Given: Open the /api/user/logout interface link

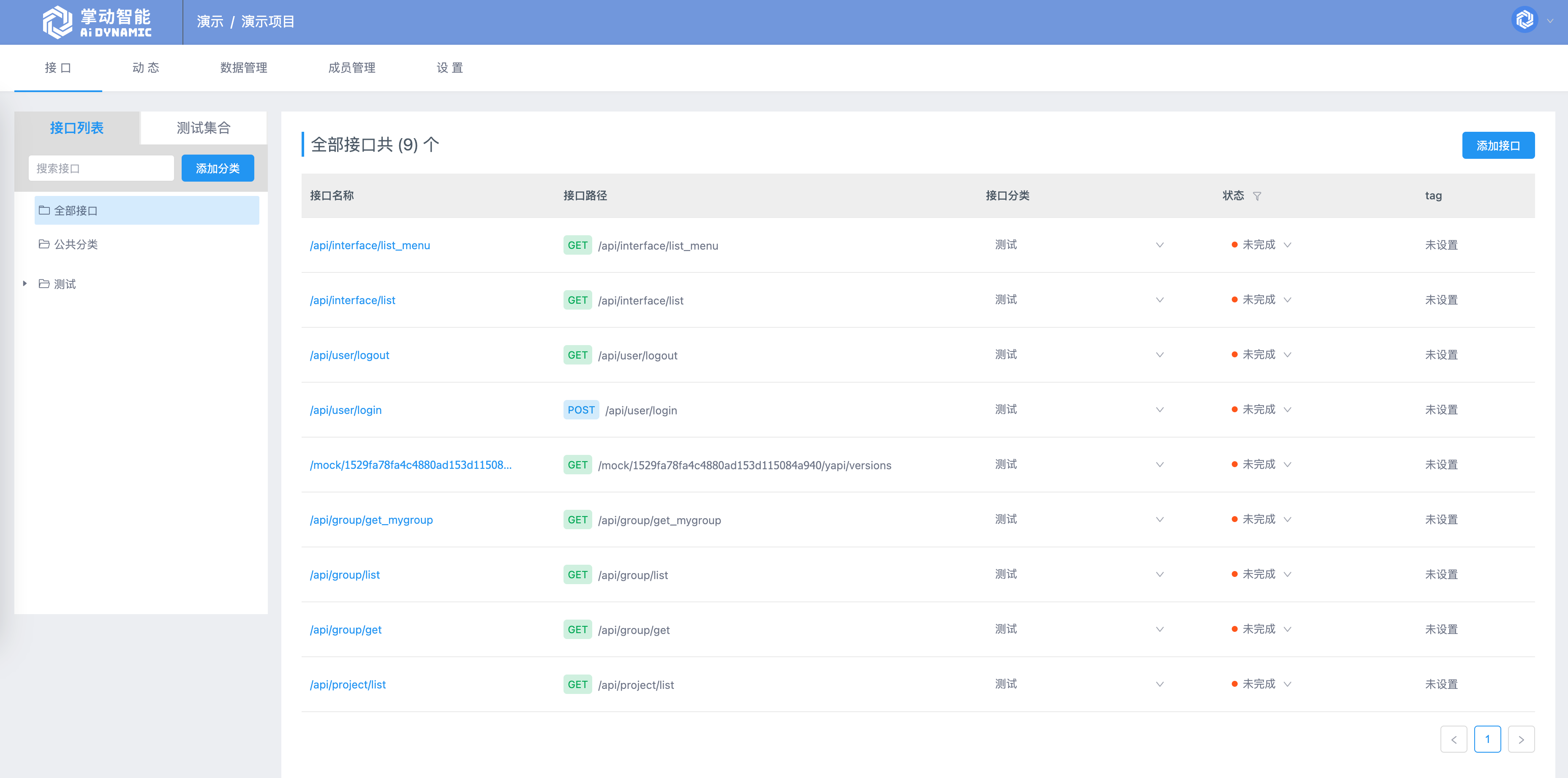Looking at the screenshot, I should point(349,355).
